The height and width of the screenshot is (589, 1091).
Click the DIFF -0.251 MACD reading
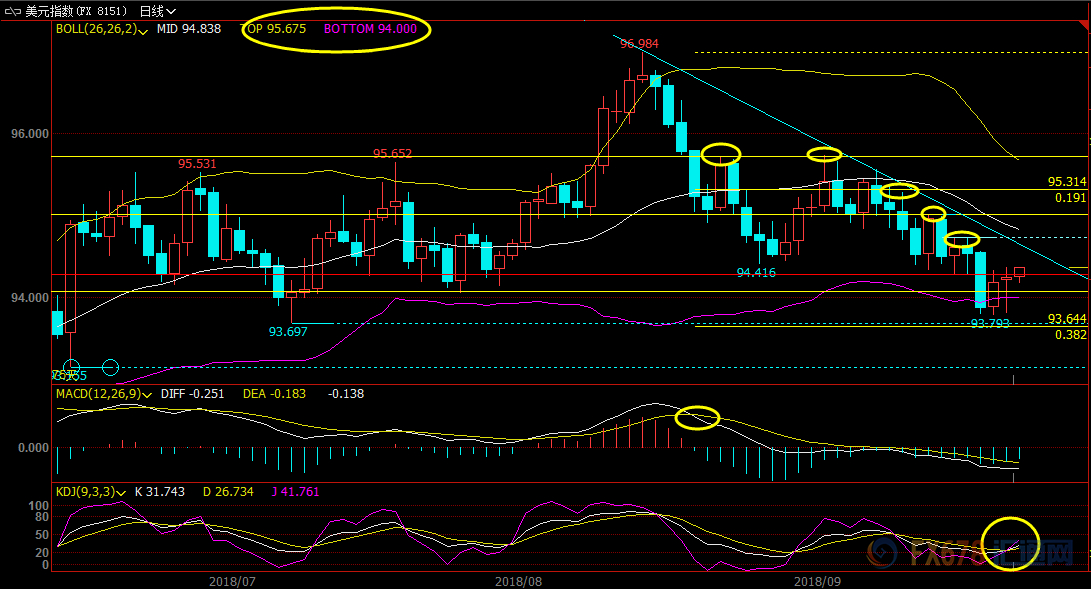193,394
